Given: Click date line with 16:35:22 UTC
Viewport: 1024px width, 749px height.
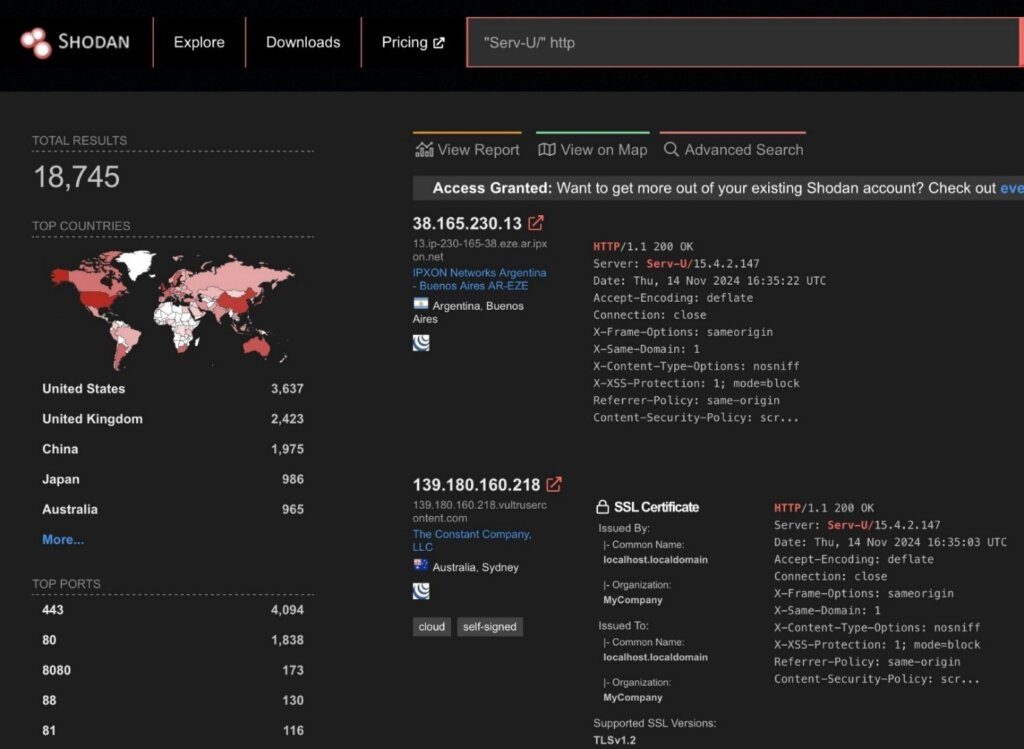Looking at the screenshot, I should pyautogui.click(x=709, y=281).
